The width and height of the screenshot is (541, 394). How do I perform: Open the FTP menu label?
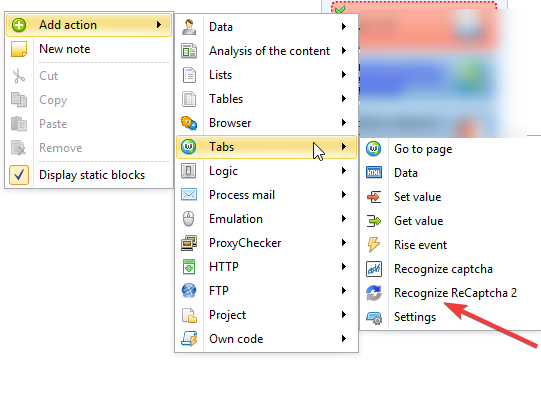219,290
